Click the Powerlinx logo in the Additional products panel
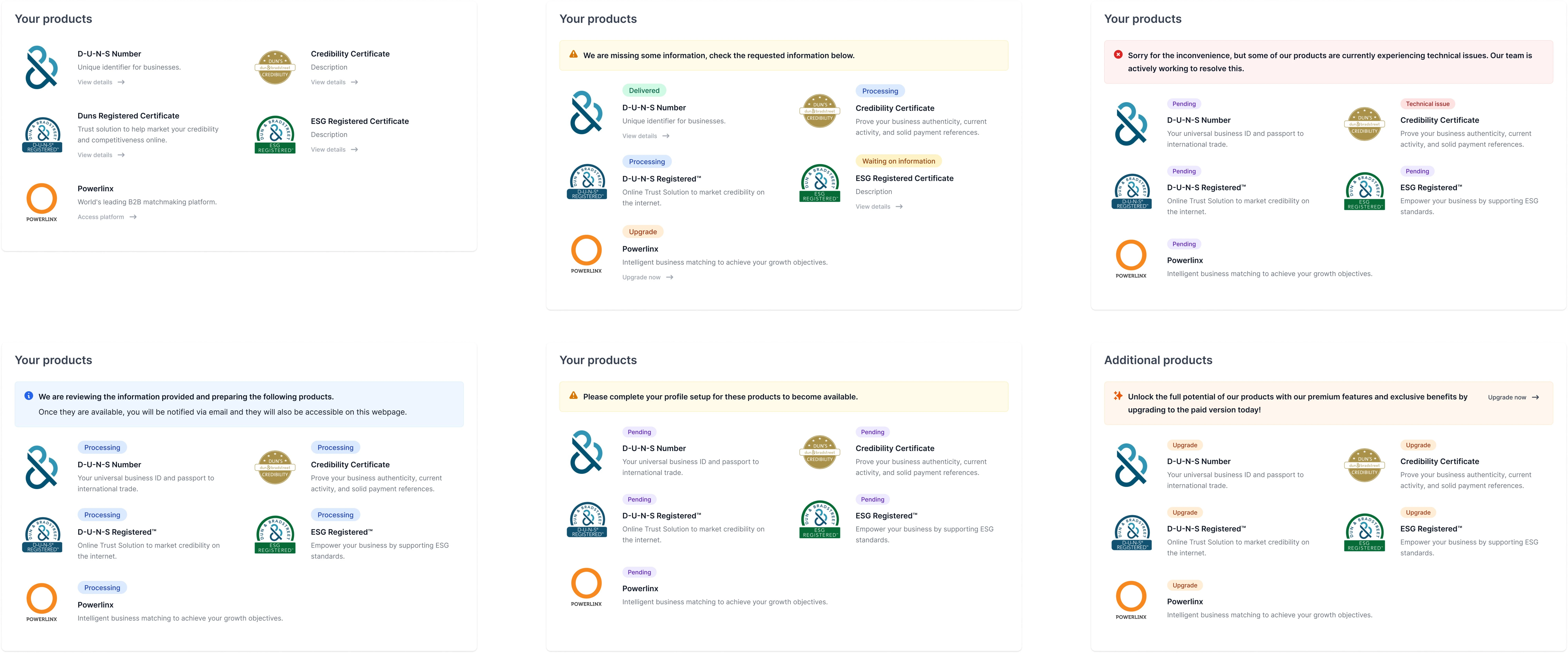 (x=1131, y=600)
